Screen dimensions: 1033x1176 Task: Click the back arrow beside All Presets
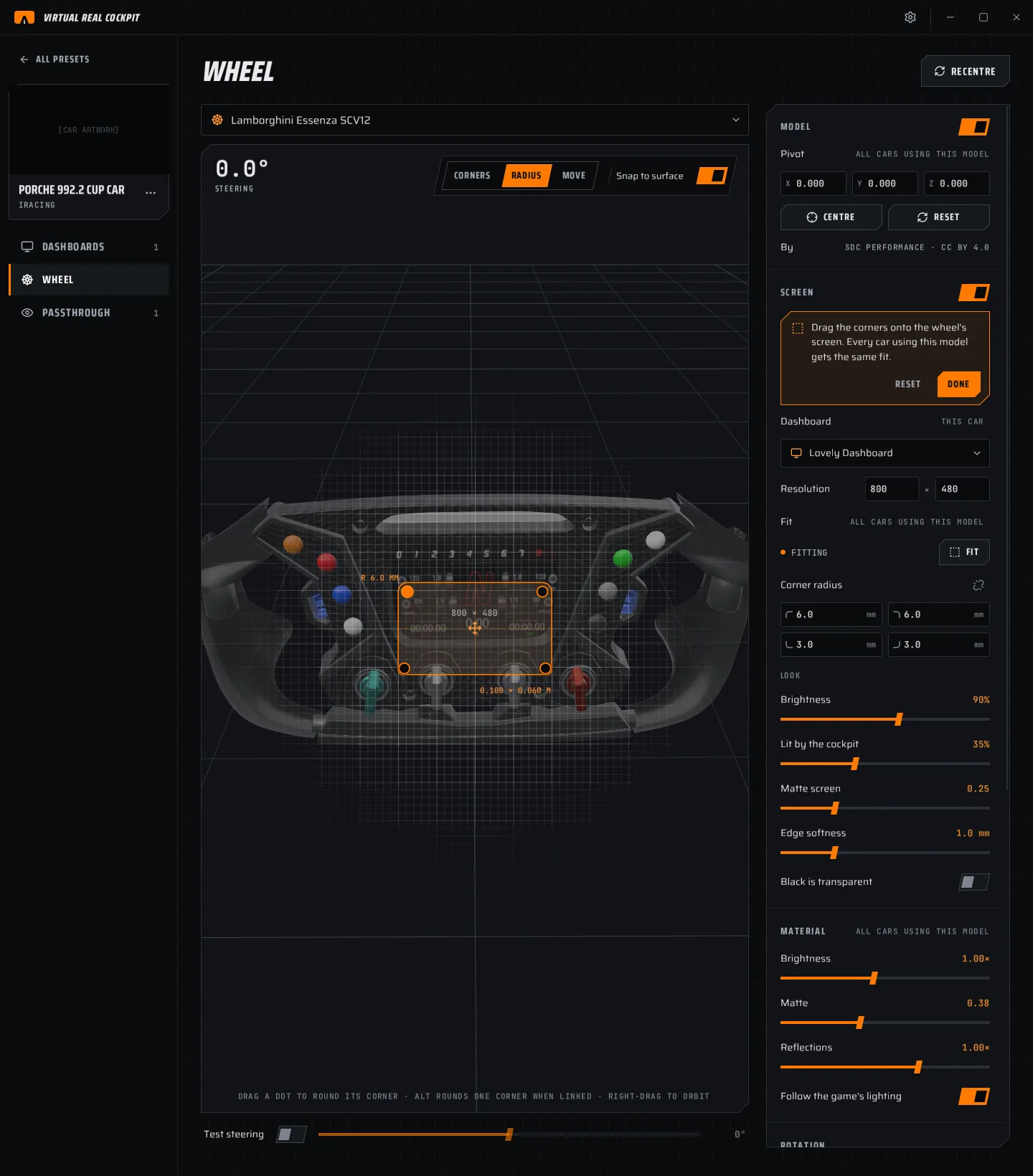tap(24, 60)
